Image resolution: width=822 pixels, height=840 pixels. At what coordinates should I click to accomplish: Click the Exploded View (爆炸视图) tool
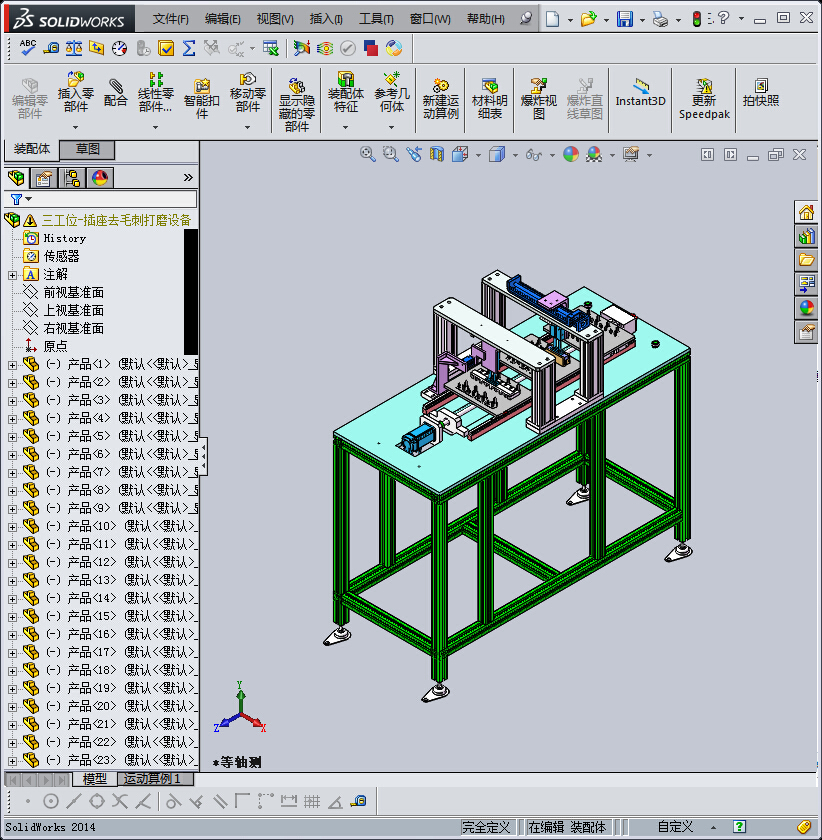tap(539, 99)
